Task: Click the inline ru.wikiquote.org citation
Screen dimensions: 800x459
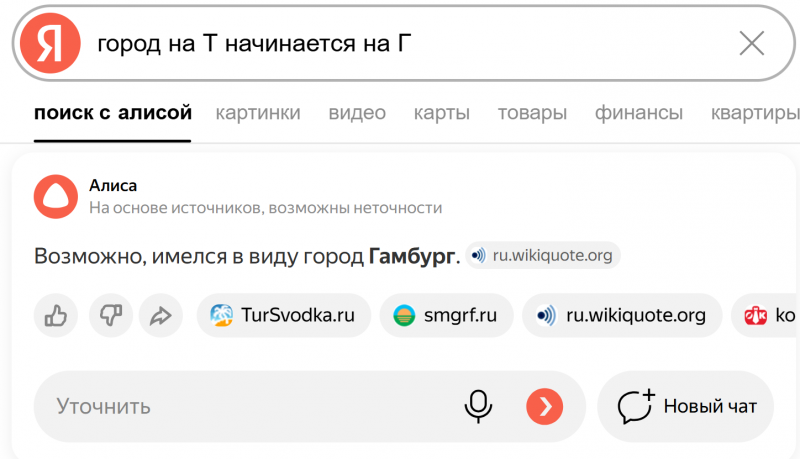Action: 544,256
